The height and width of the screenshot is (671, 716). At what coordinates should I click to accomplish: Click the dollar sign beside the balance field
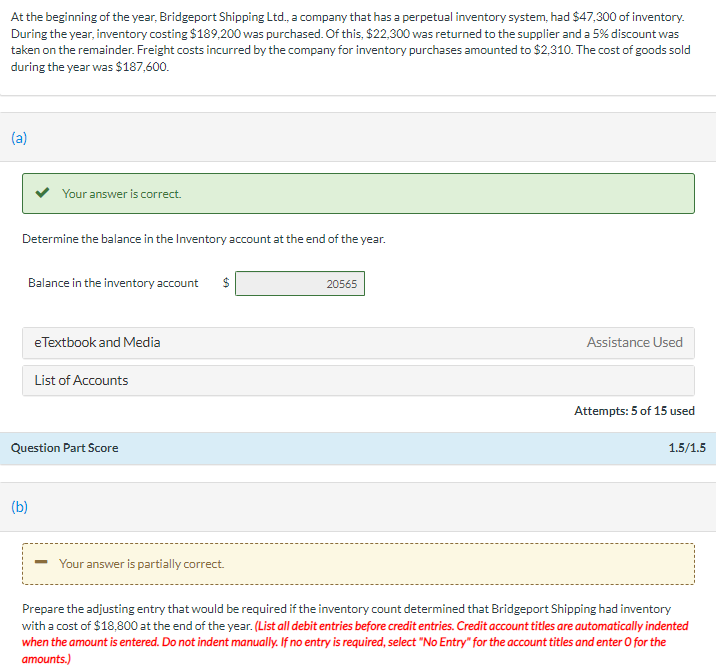click(x=226, y=283)
